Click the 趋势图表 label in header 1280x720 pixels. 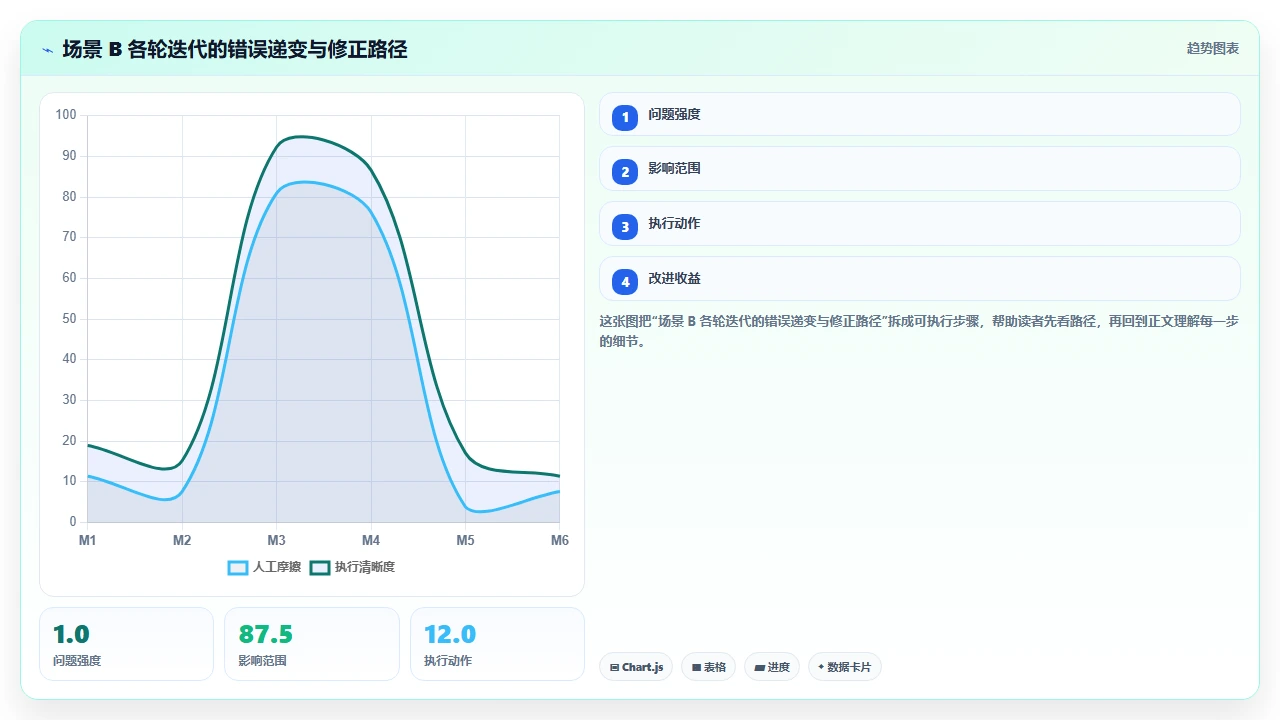1213,48
